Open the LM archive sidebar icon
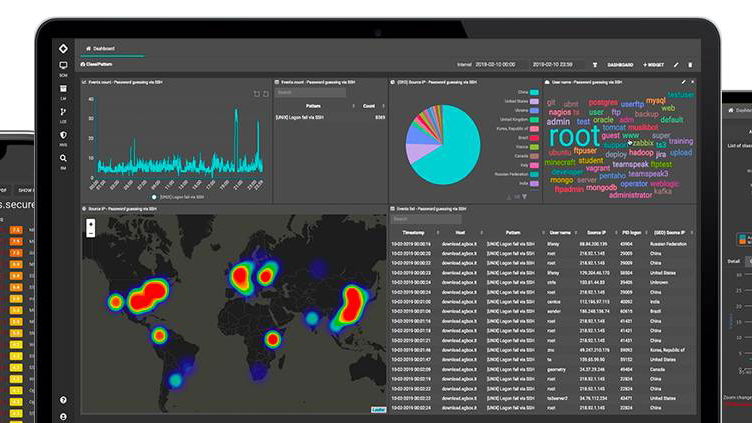Screen dimensions: 752x423 (x=63, y=90)
